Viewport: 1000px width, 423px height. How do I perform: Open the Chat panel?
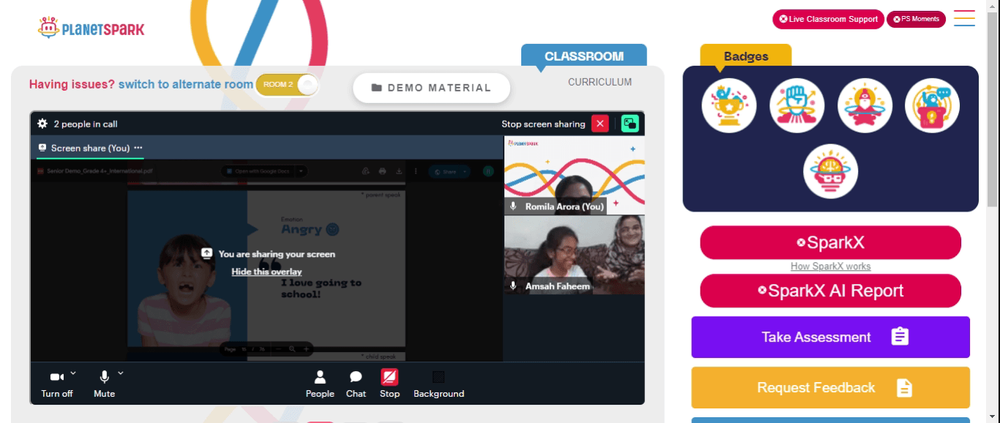[x=356, y=384]
